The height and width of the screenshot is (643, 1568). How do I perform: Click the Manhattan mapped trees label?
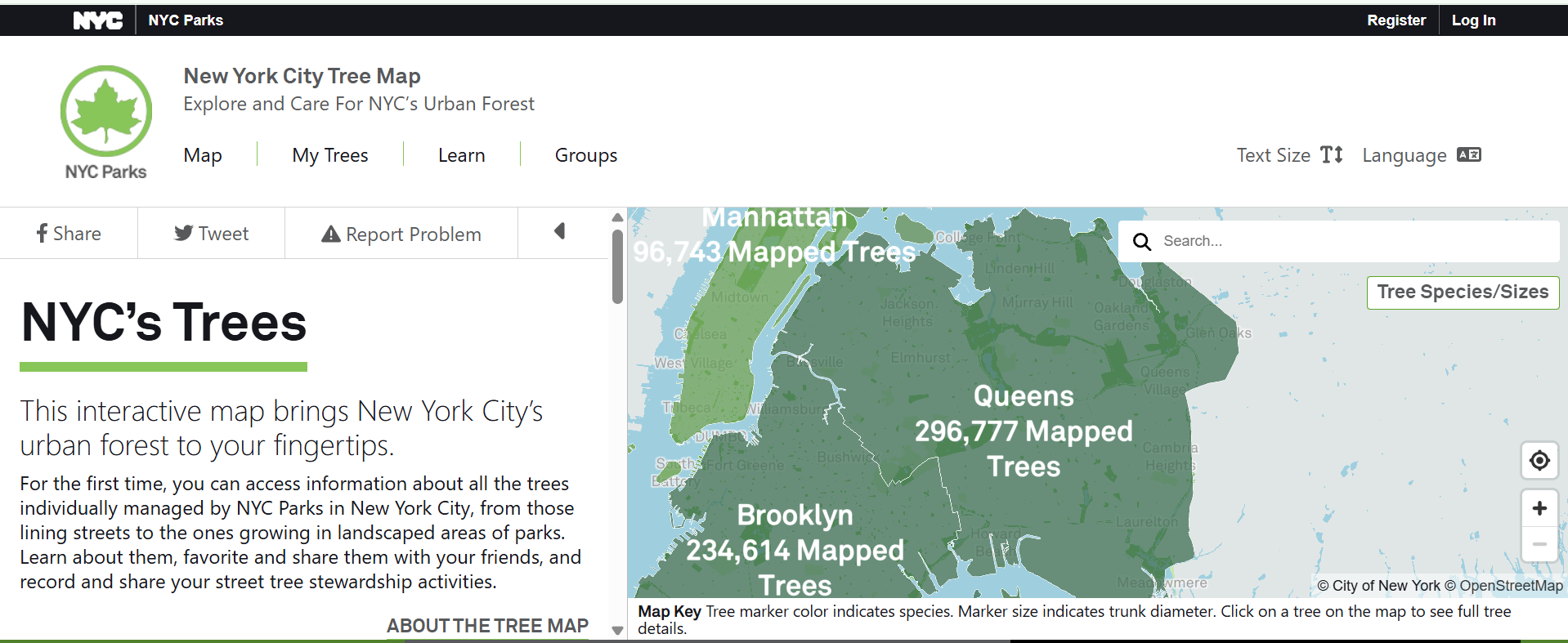[x=774, y=235]
